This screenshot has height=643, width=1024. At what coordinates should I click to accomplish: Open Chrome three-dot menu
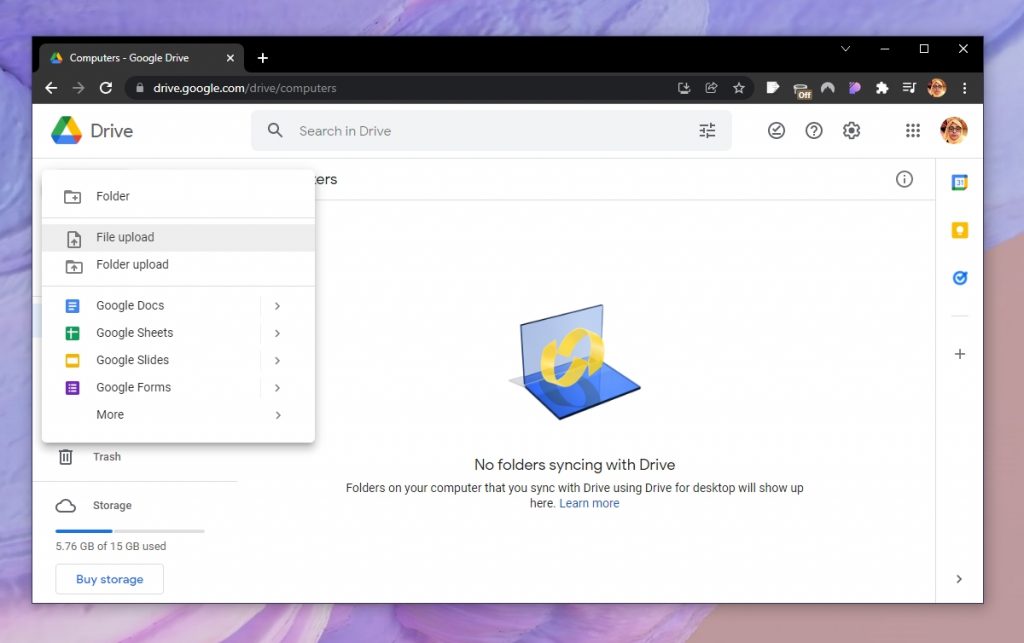(x=964, y=88)
